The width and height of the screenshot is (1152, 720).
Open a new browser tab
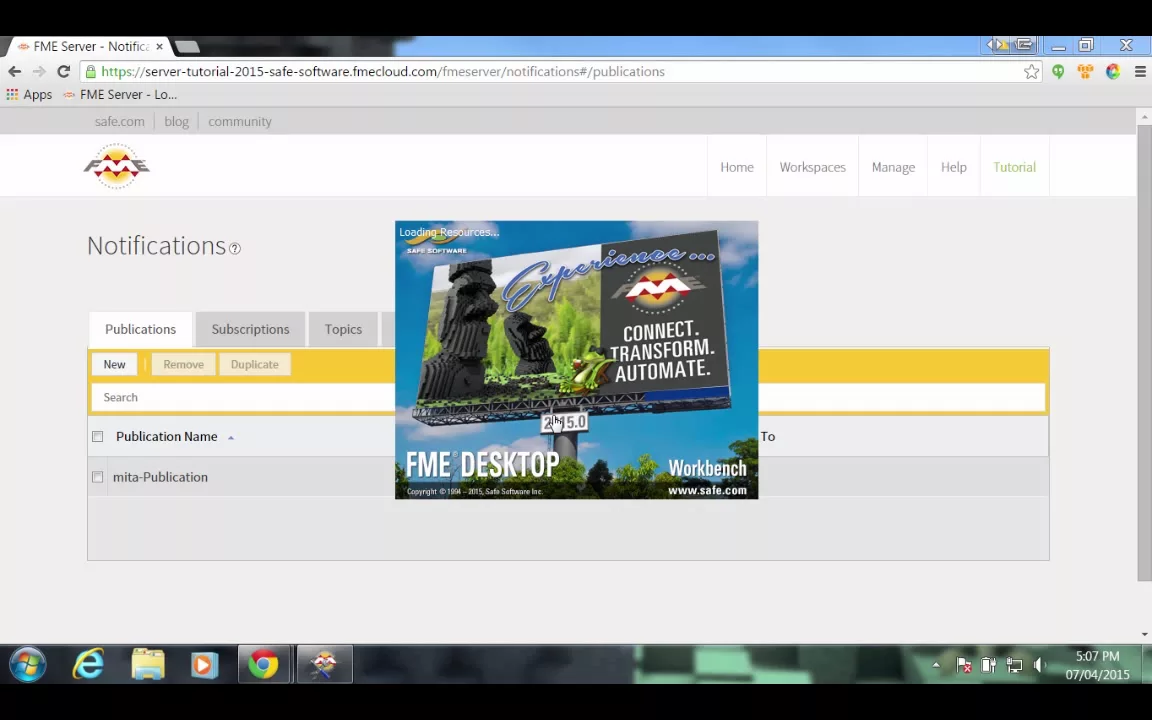[x=187, y=47]
